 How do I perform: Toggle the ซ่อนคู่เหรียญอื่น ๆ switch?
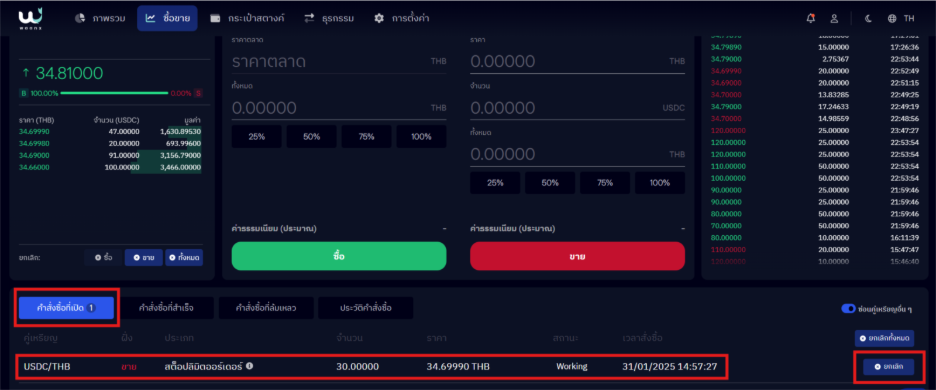coord(848,308)
